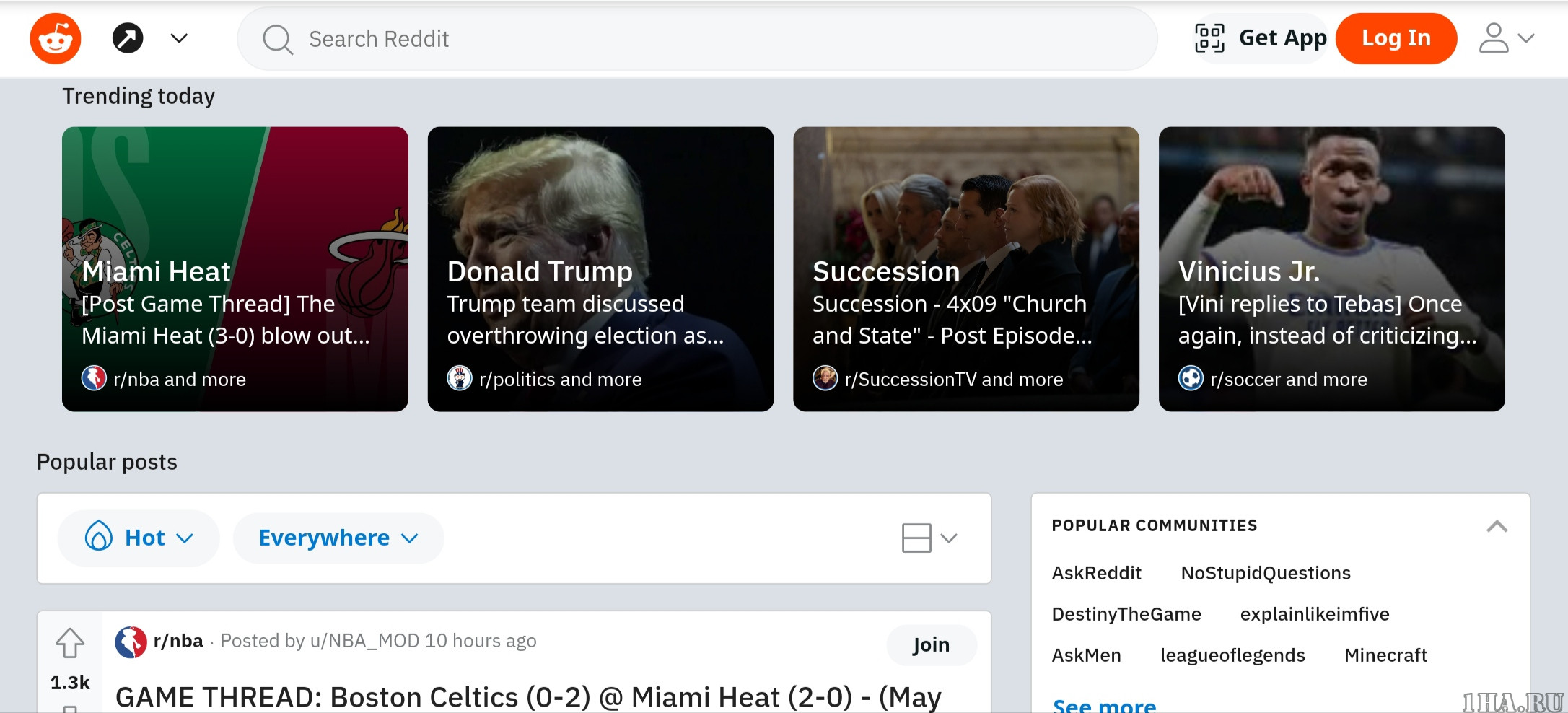Click See more communities link
The image size is (1568, 713).
coord(1104,705)
